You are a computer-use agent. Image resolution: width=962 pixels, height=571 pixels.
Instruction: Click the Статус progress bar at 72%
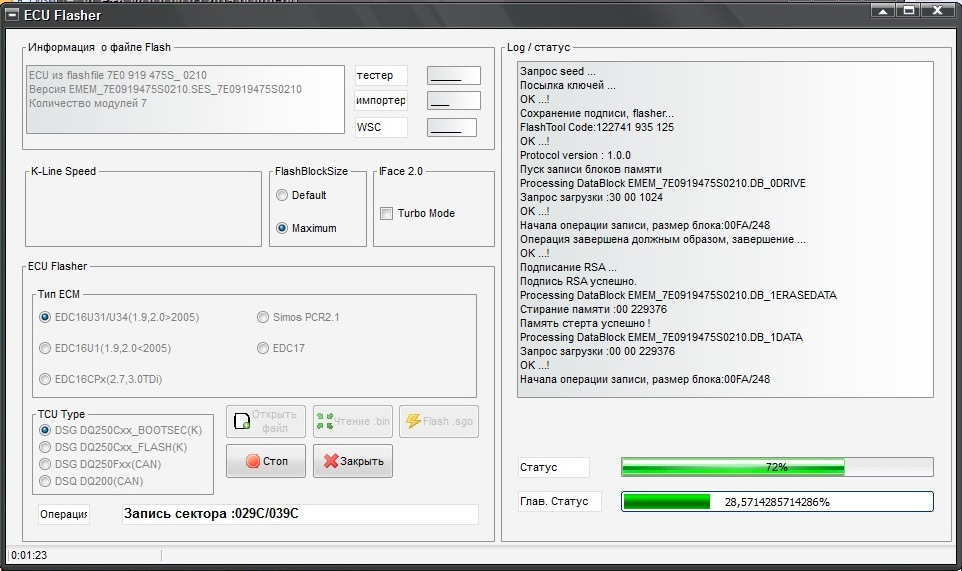coord(777,467)
